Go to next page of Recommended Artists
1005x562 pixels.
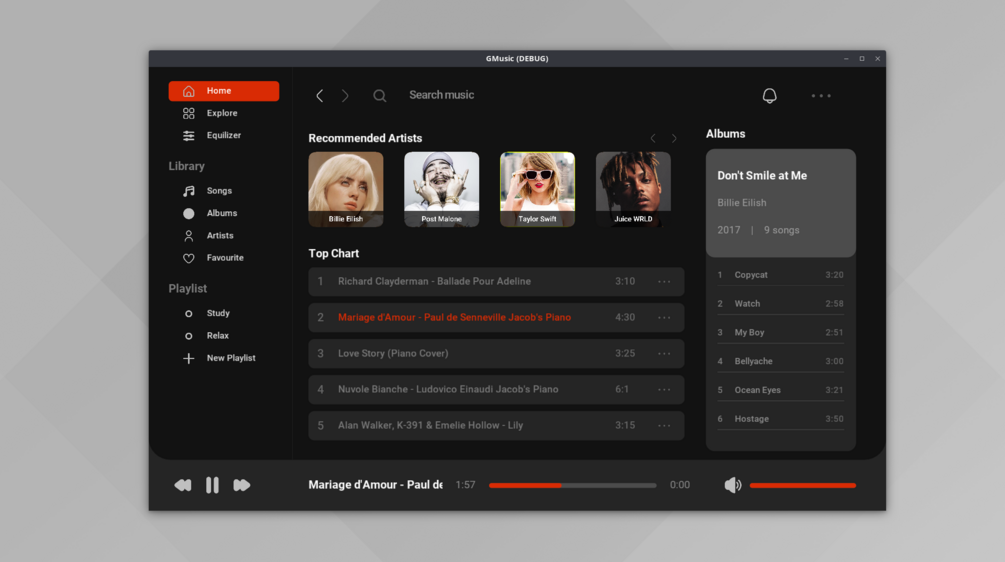pos(674,138)
